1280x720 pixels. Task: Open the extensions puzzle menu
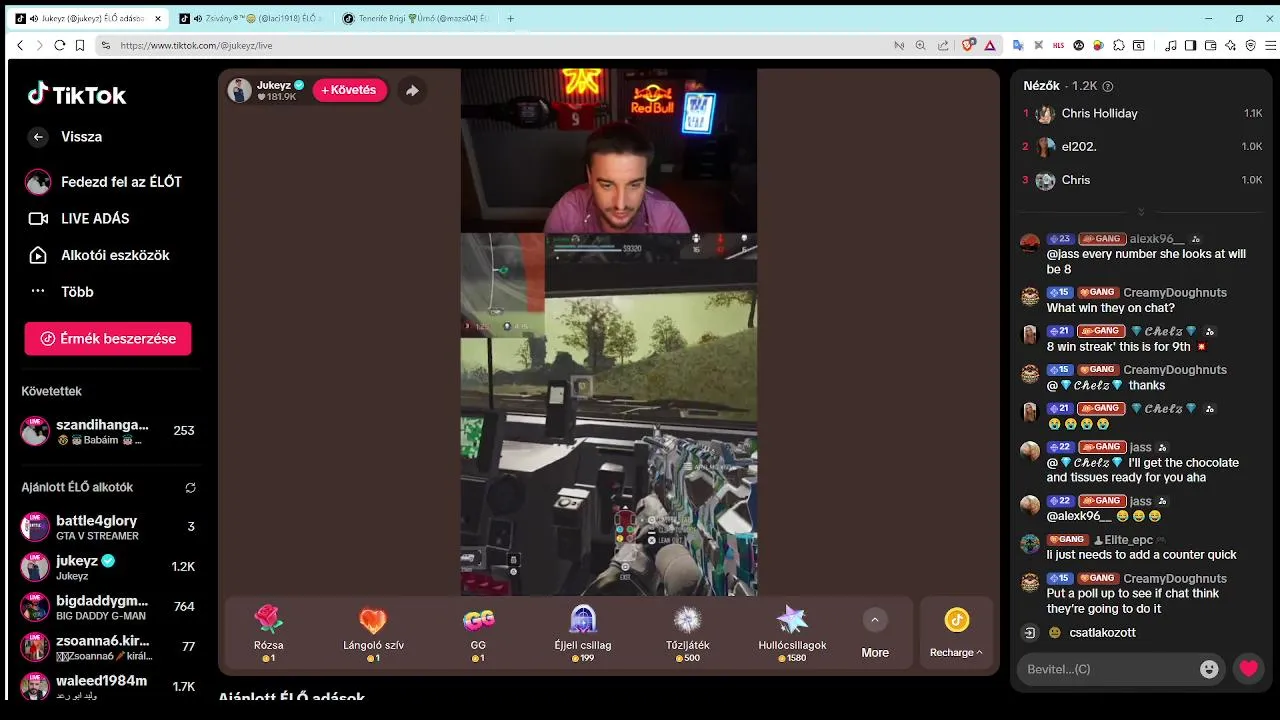[1119, 45]
